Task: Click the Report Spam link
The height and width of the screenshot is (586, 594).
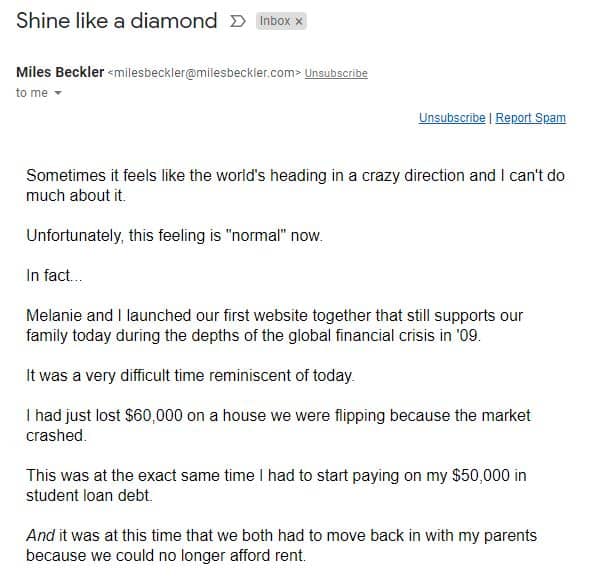Action: [530, 118]
